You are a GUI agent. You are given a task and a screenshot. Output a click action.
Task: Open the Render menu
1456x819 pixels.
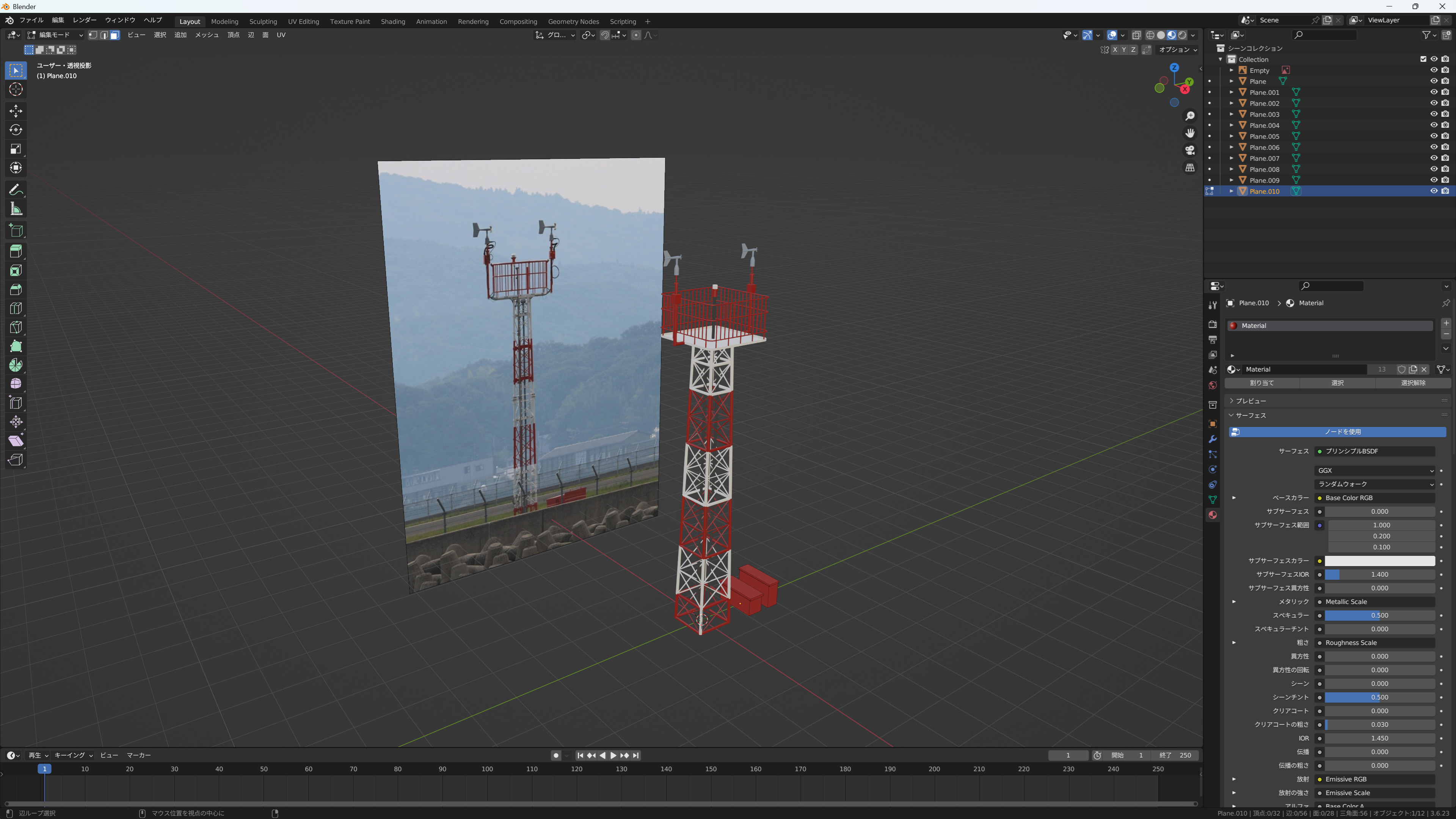pos(84,20)
